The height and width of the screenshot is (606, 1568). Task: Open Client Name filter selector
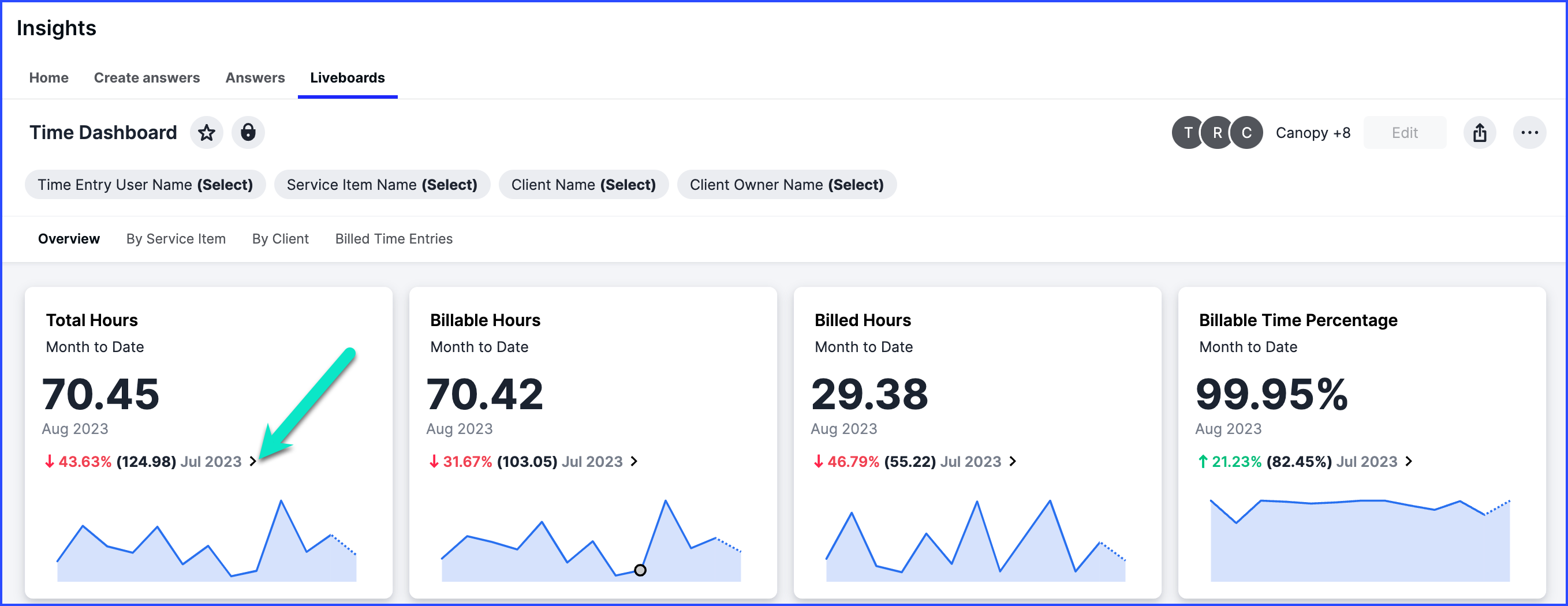[583, 184]
